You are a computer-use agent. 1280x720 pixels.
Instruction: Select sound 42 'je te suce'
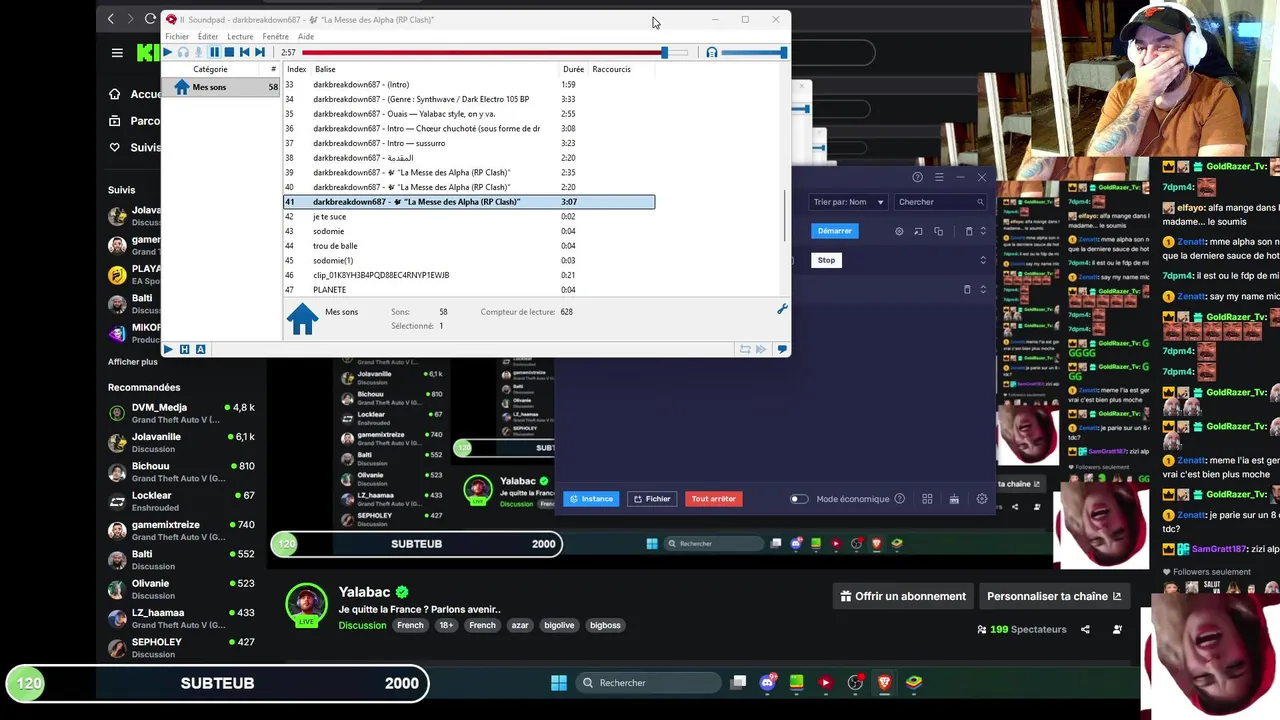click(x=469, y=216)
